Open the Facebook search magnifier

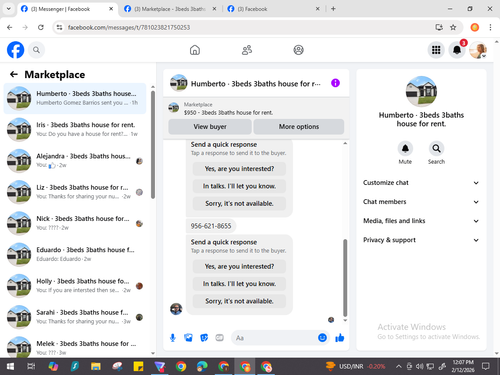[x=36, y=50]
